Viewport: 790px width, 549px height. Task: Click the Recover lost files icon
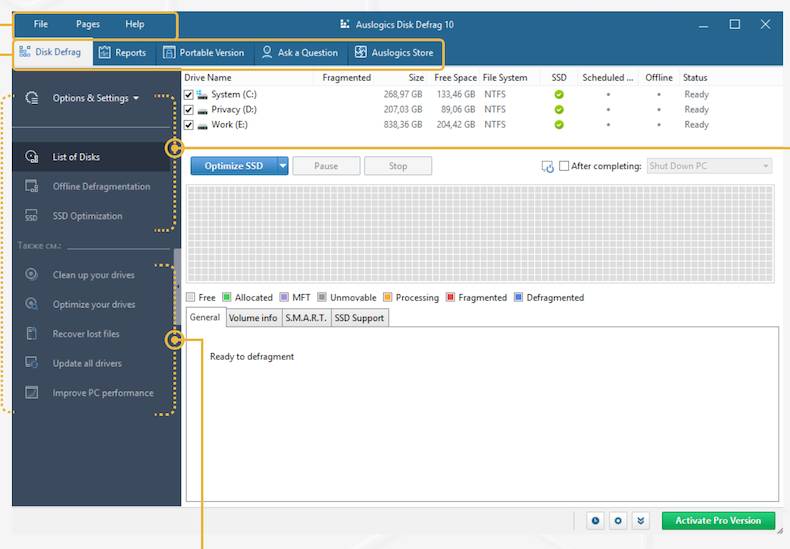click(x=32, y=334)
